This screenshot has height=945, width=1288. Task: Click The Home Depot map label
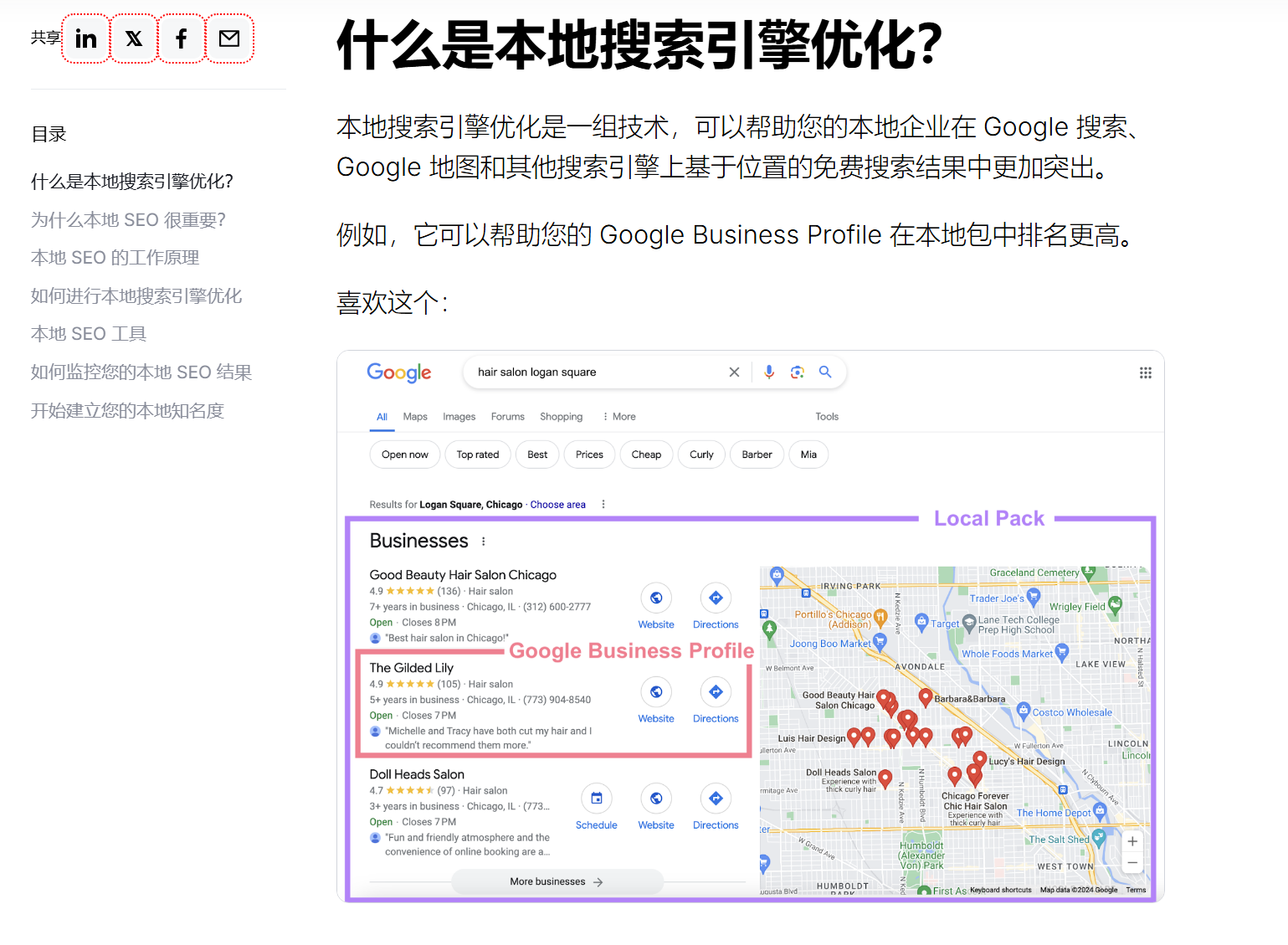click(1054, 813)
